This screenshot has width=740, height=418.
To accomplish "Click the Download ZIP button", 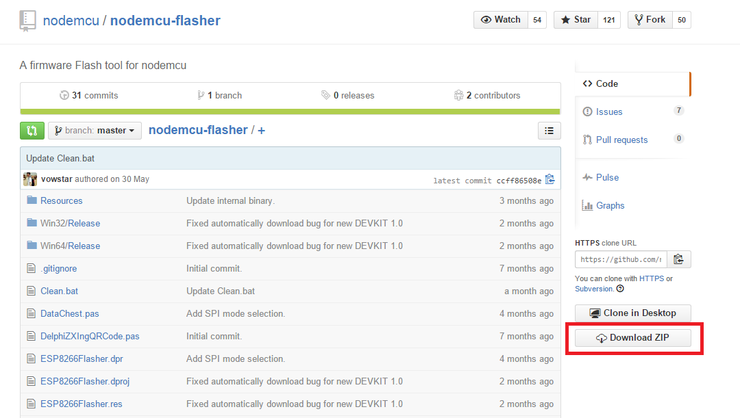I will click(x=633, y=338).
